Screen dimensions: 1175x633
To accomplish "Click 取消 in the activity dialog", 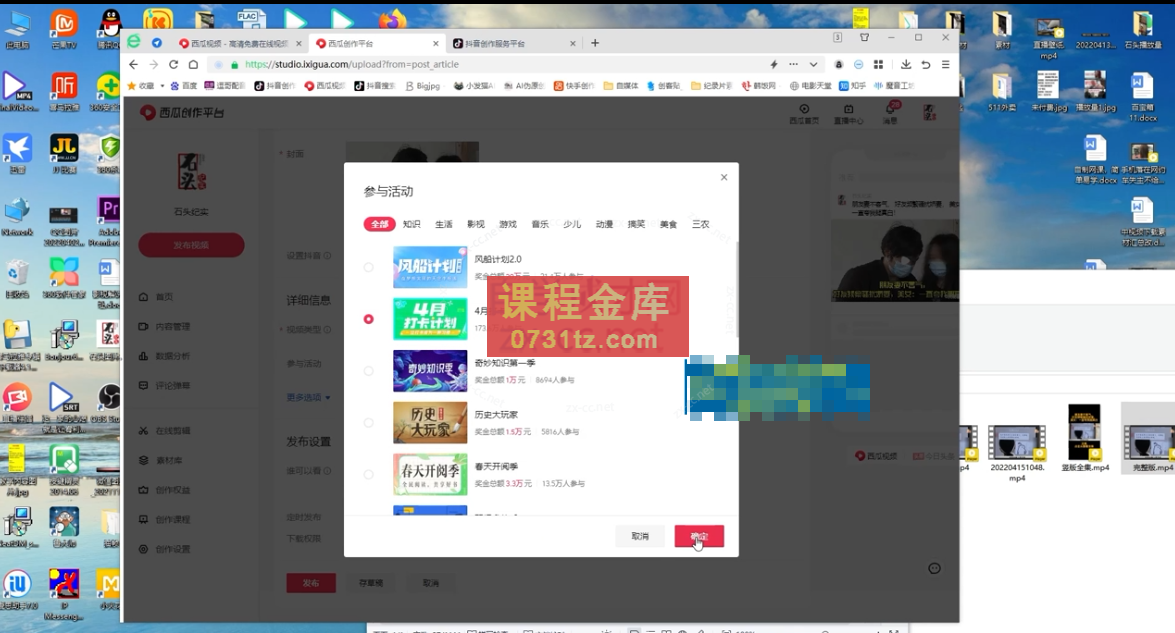I will (x=640, y=536).
